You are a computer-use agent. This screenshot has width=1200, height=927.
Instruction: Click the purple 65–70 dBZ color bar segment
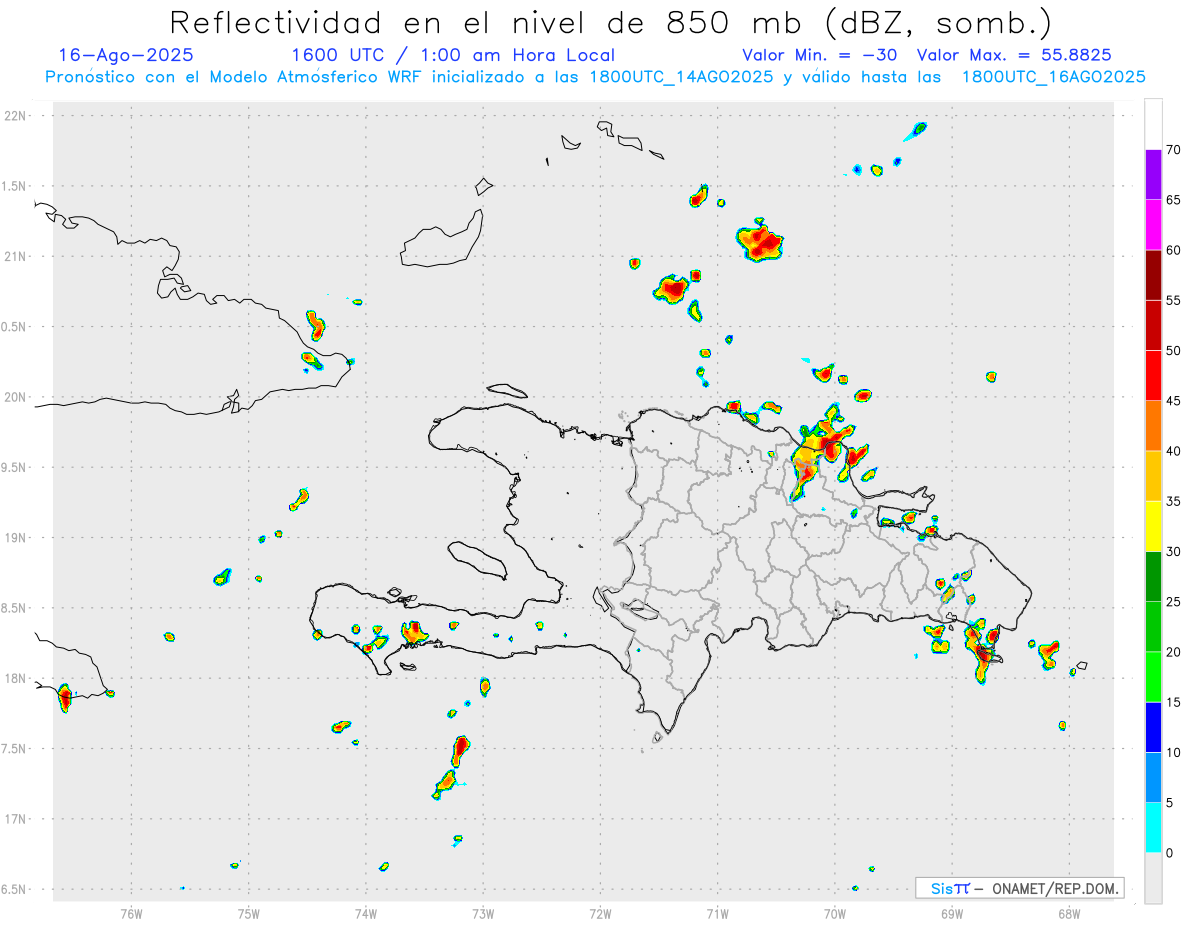1153,174
